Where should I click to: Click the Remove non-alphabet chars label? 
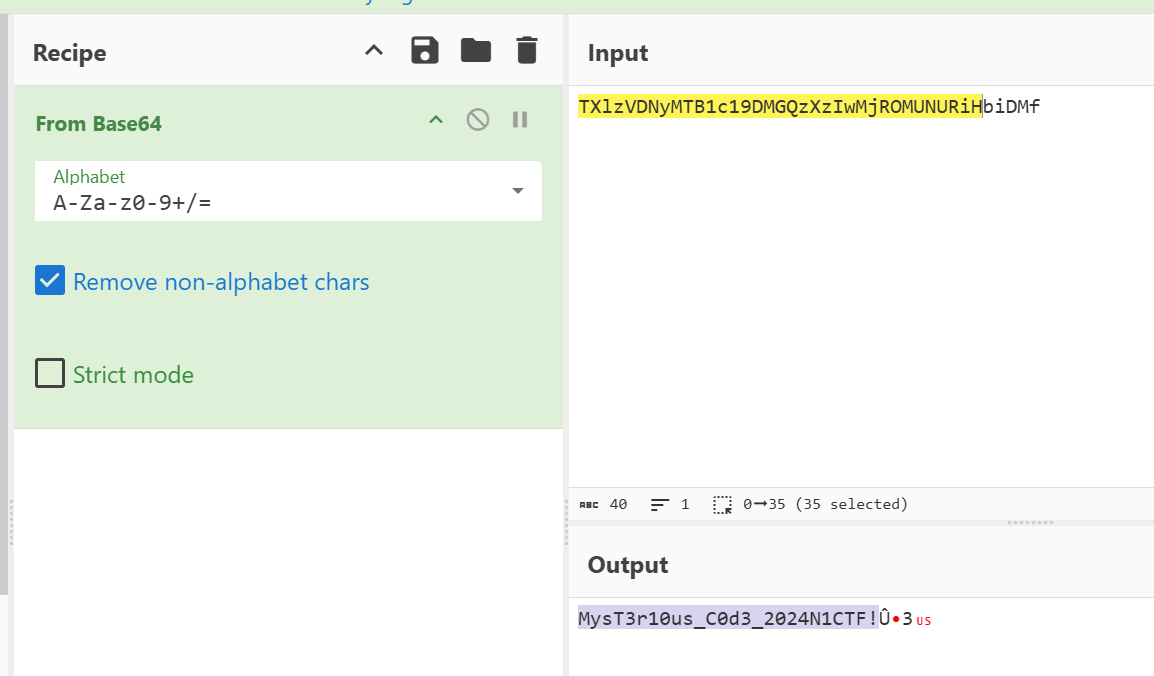221,282
